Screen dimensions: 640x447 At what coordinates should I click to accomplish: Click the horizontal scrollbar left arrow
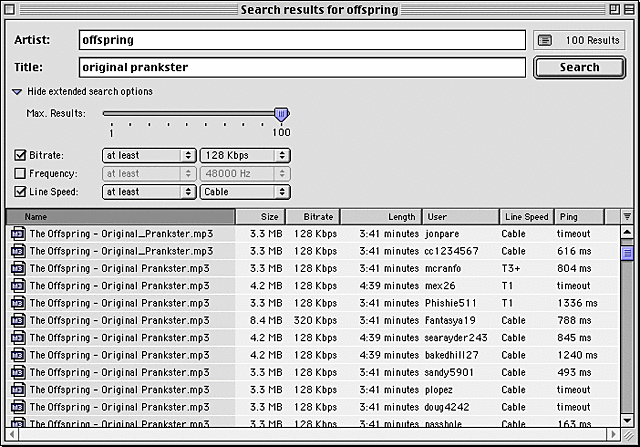12,434
